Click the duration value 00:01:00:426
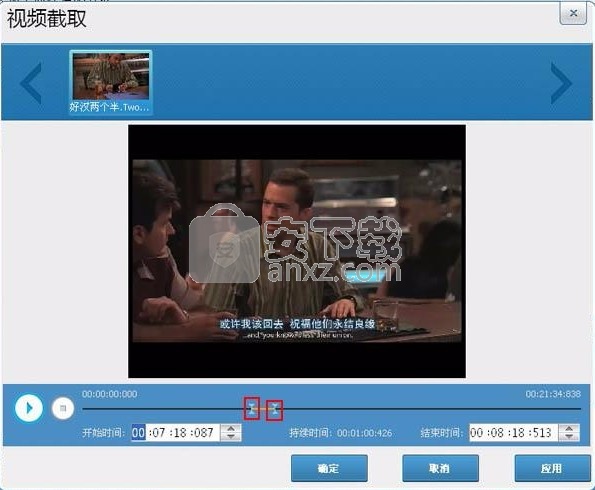595x490 pixels. (x=364, y=433)
